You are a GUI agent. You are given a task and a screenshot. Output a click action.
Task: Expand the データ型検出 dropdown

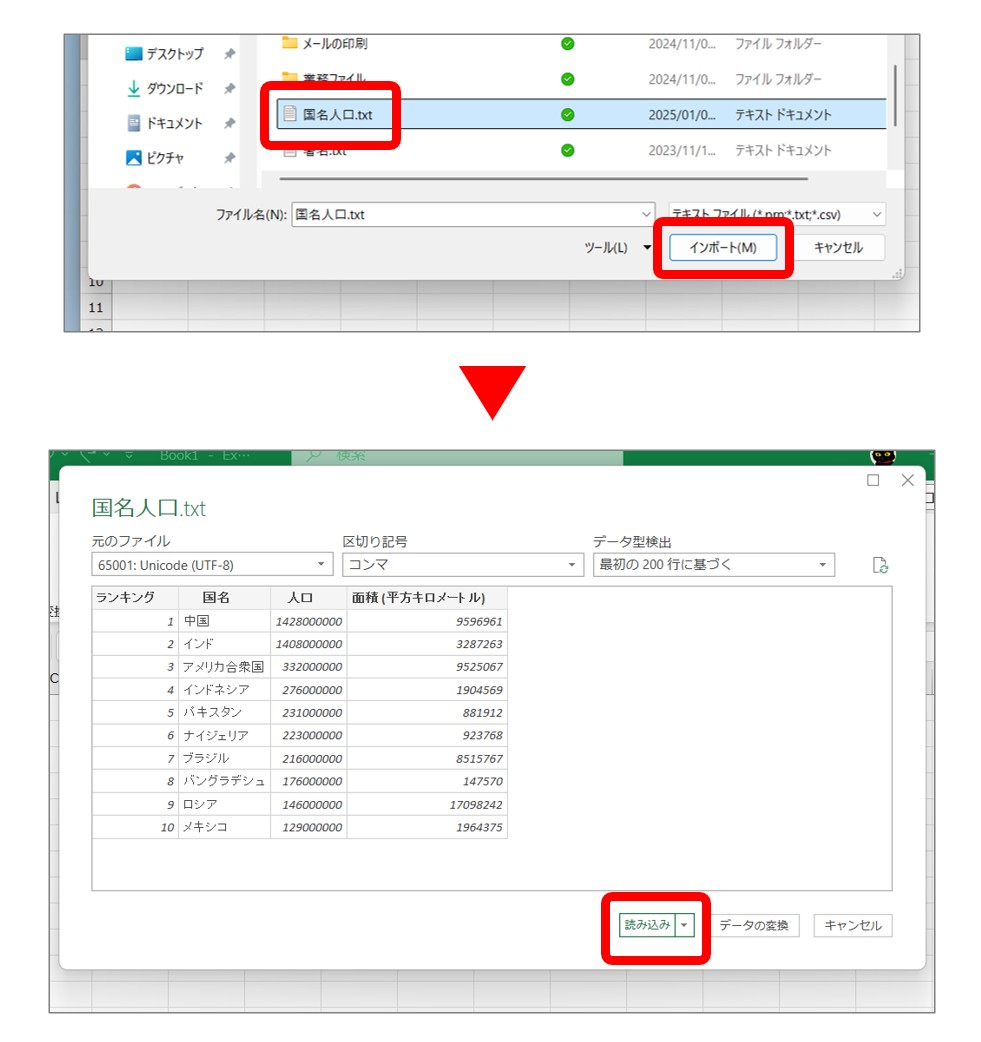click(712, 565)
